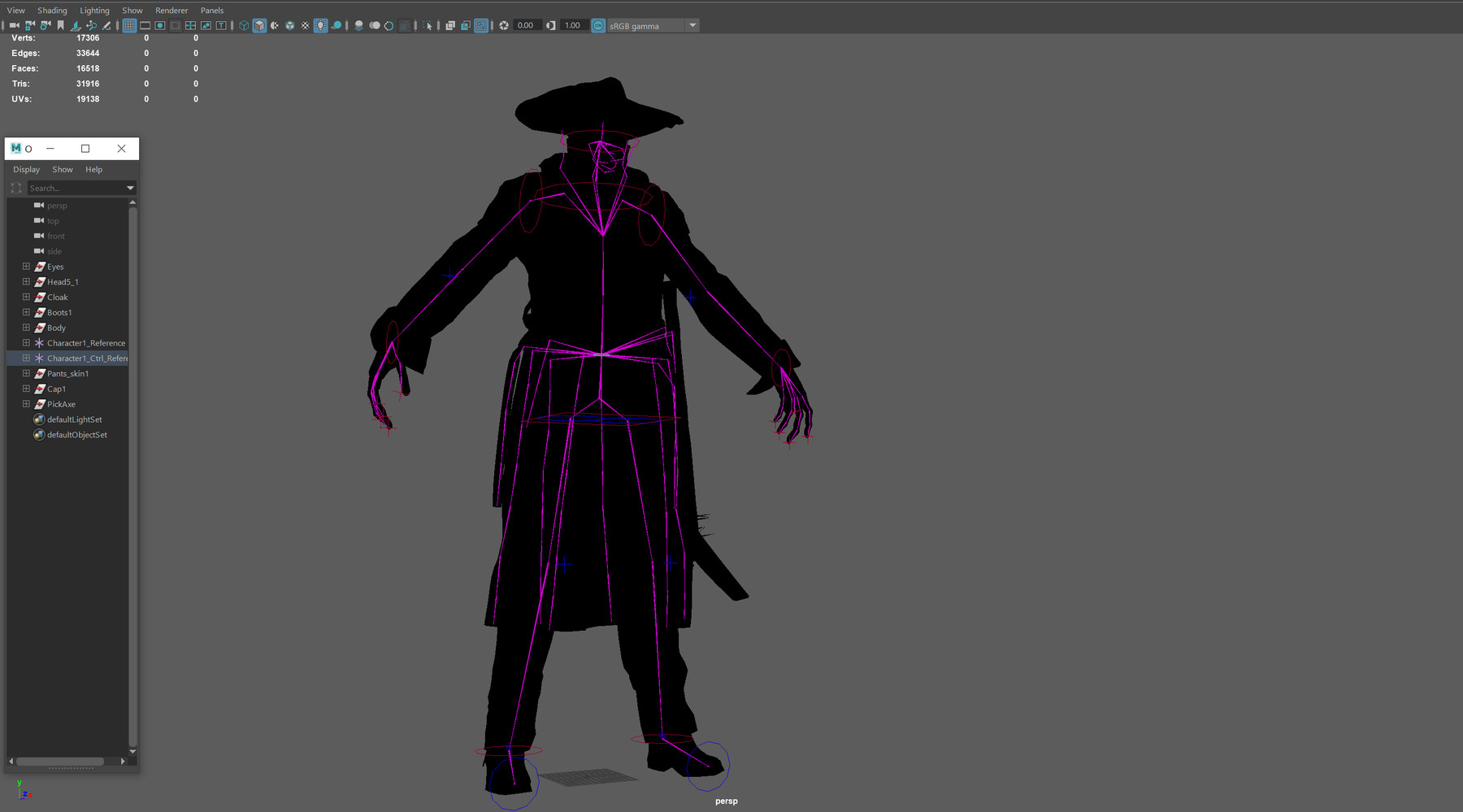Toggle the color management ON button

[x=598, y=25]
